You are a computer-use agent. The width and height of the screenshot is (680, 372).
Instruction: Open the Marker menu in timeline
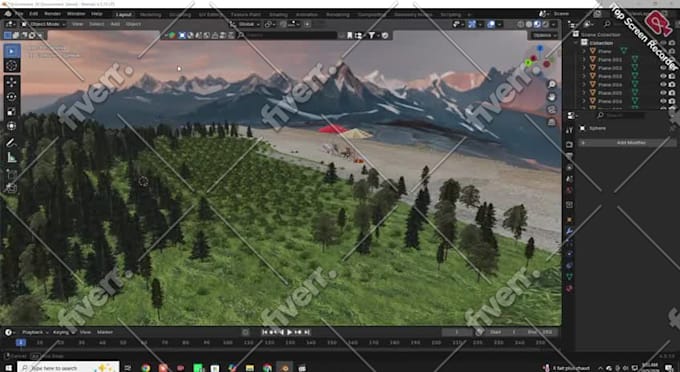pyautogui.click(x=105, y=332)
